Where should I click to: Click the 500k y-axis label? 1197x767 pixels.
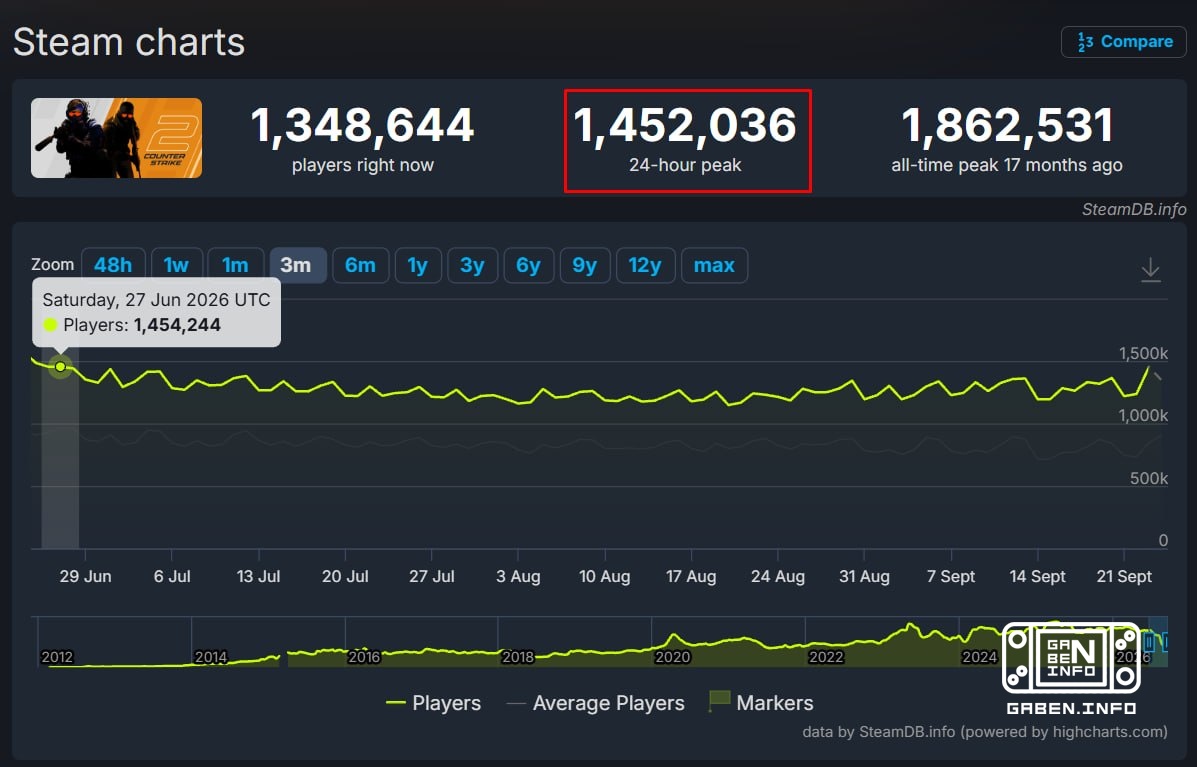[1149, 479]
